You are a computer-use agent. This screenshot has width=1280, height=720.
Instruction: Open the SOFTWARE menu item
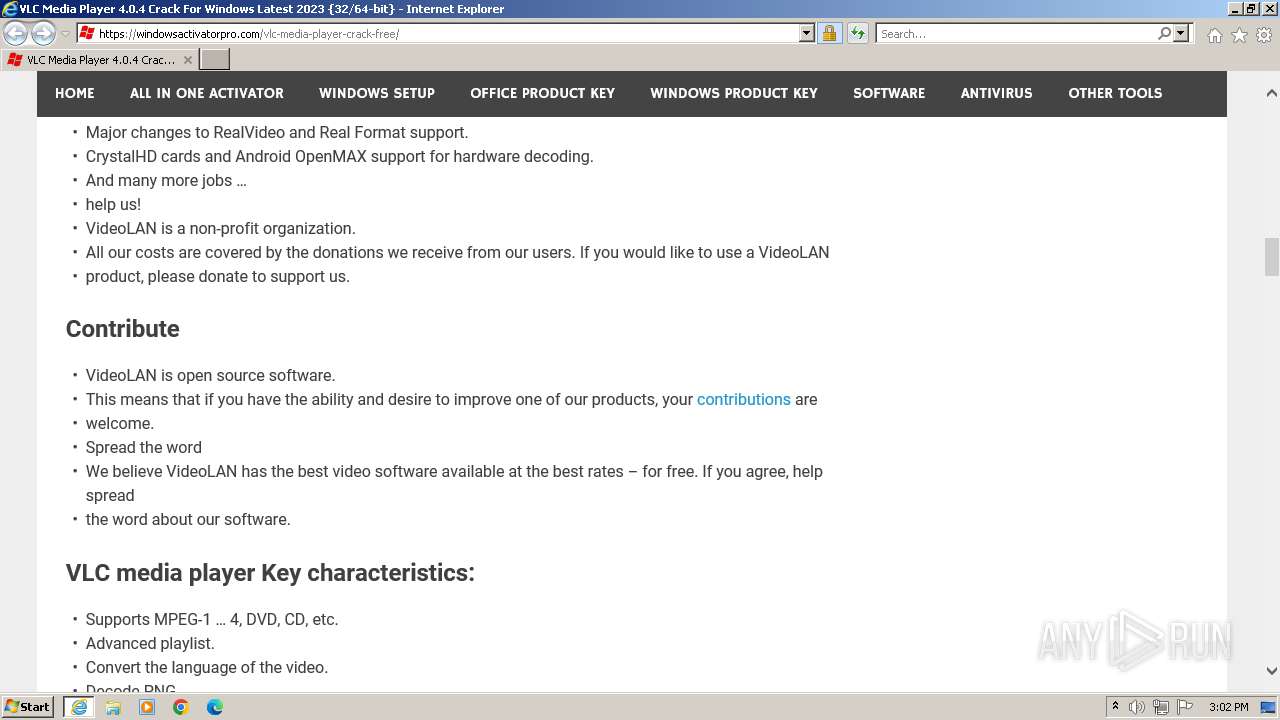click(x=889, y=93)
